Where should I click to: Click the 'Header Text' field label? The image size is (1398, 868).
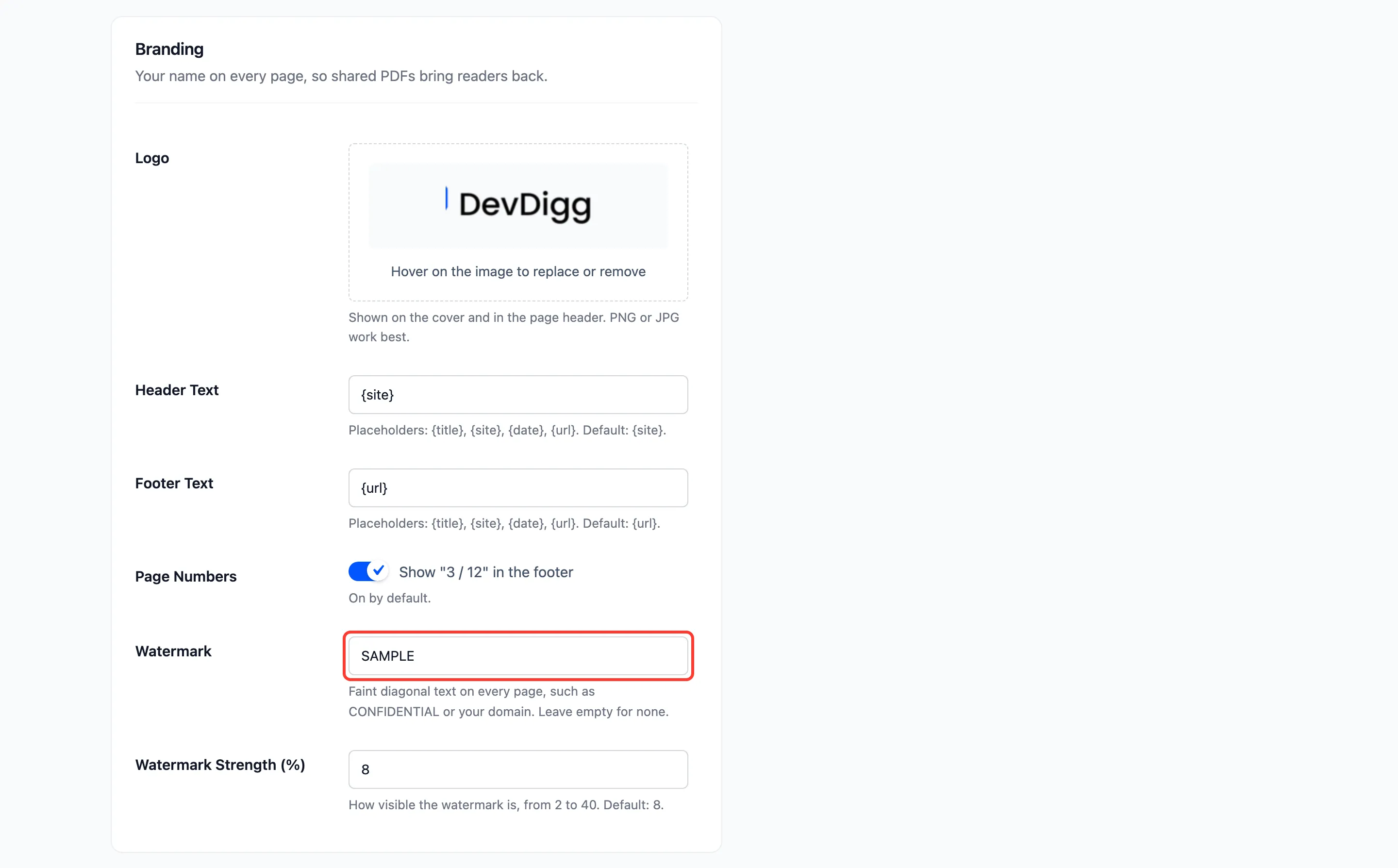click(x=177, y=390)
